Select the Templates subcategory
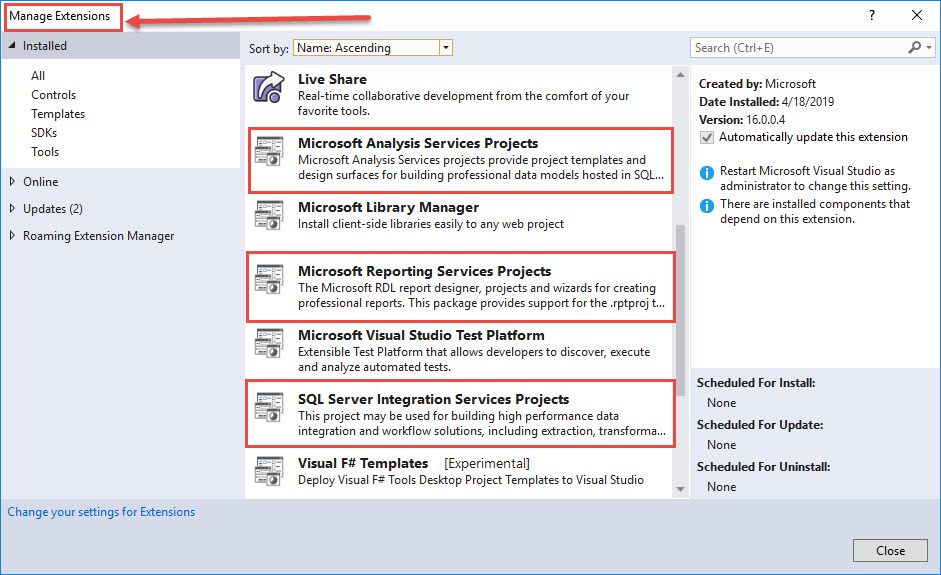The height and width of the screenshot is (575, 941). pyautogui.click(x=58, y=113)
